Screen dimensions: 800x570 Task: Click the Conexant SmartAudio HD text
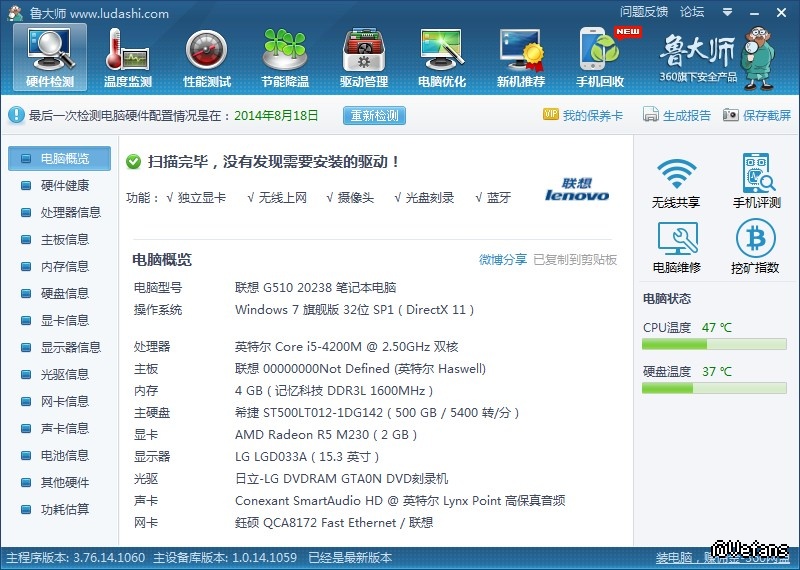pos(399,501)
